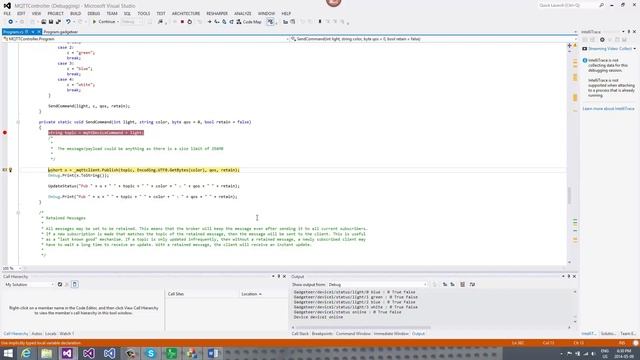Image resolution: width=640 pixels, height=360 pixels.
Task: Restart the debugging session using the restart icon
Action: pos(190,22)
